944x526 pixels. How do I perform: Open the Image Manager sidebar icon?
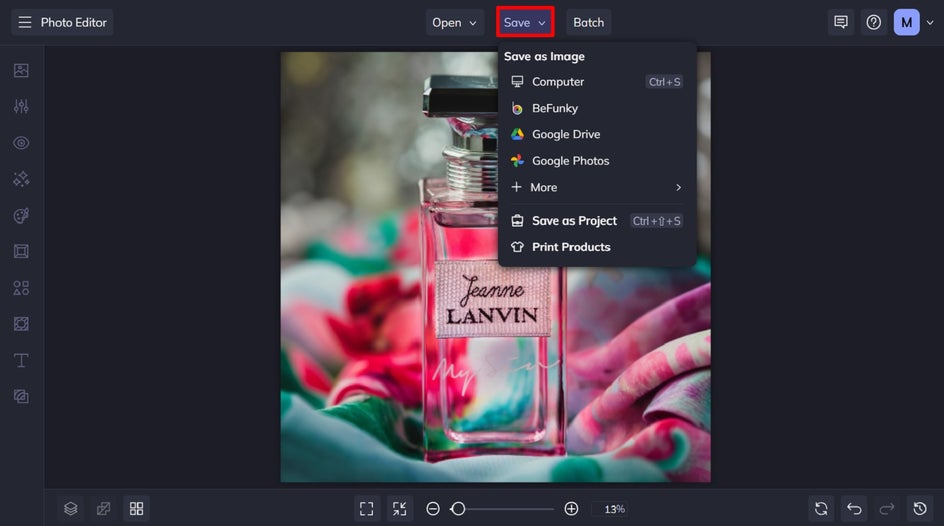[21, 70]
